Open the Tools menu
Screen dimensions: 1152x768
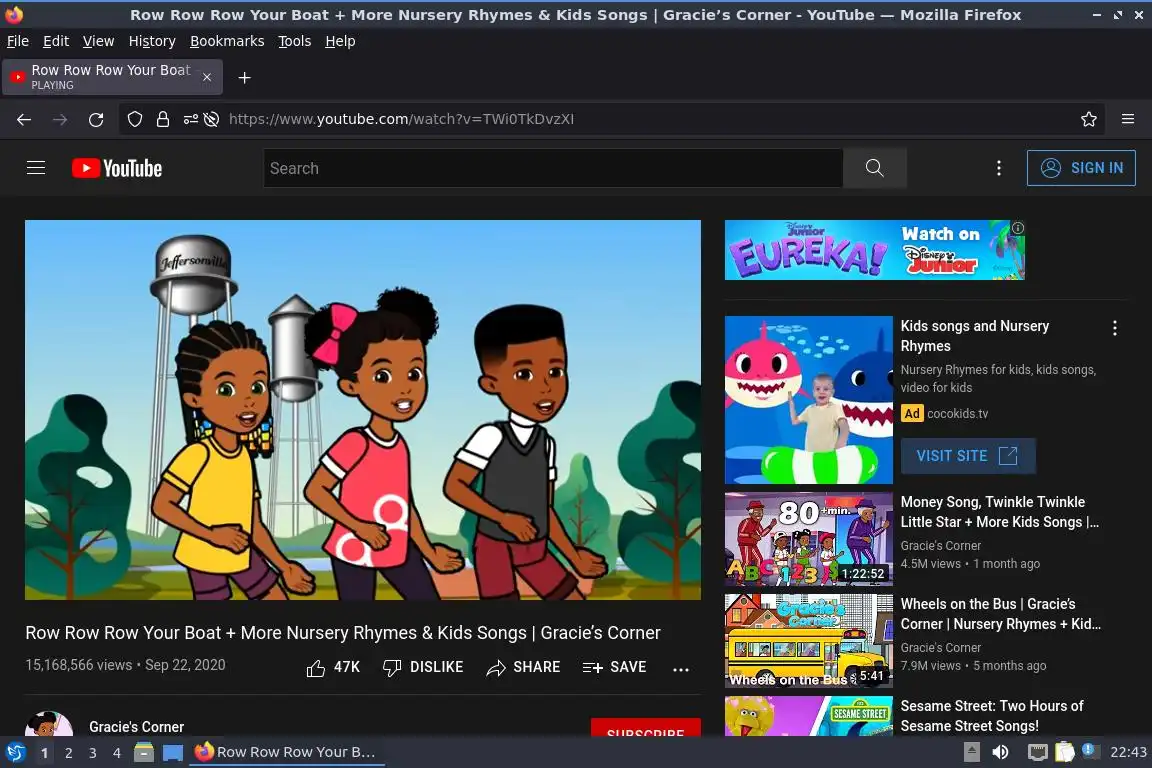(x=295, y=41)
